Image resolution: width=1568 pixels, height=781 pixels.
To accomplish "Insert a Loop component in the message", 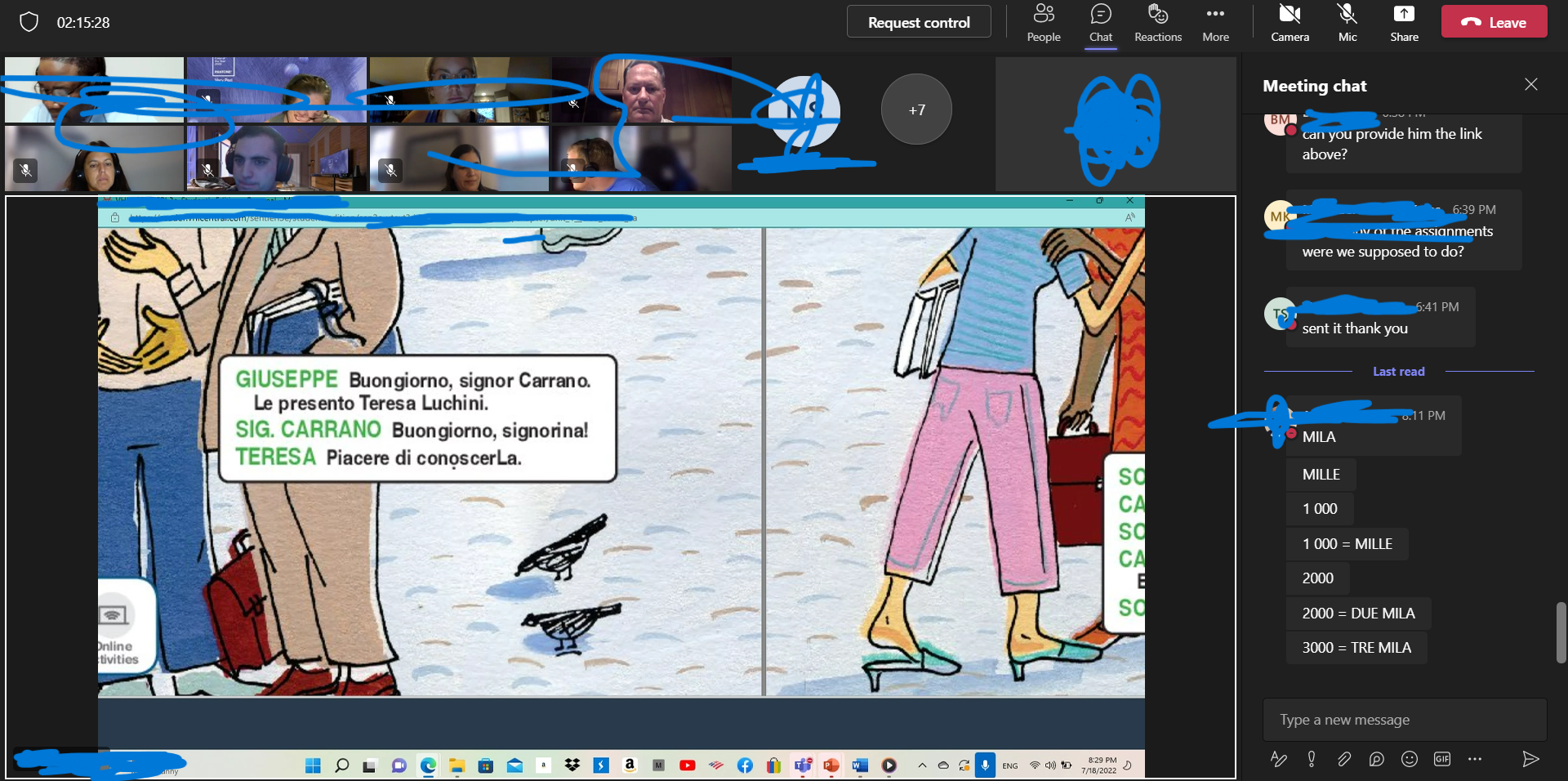I will click(1377, 759).
